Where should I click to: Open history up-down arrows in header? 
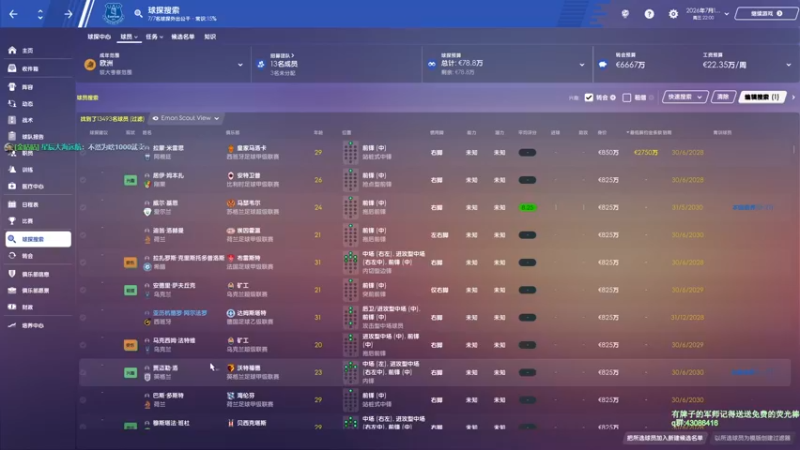(x=40, y=14)
